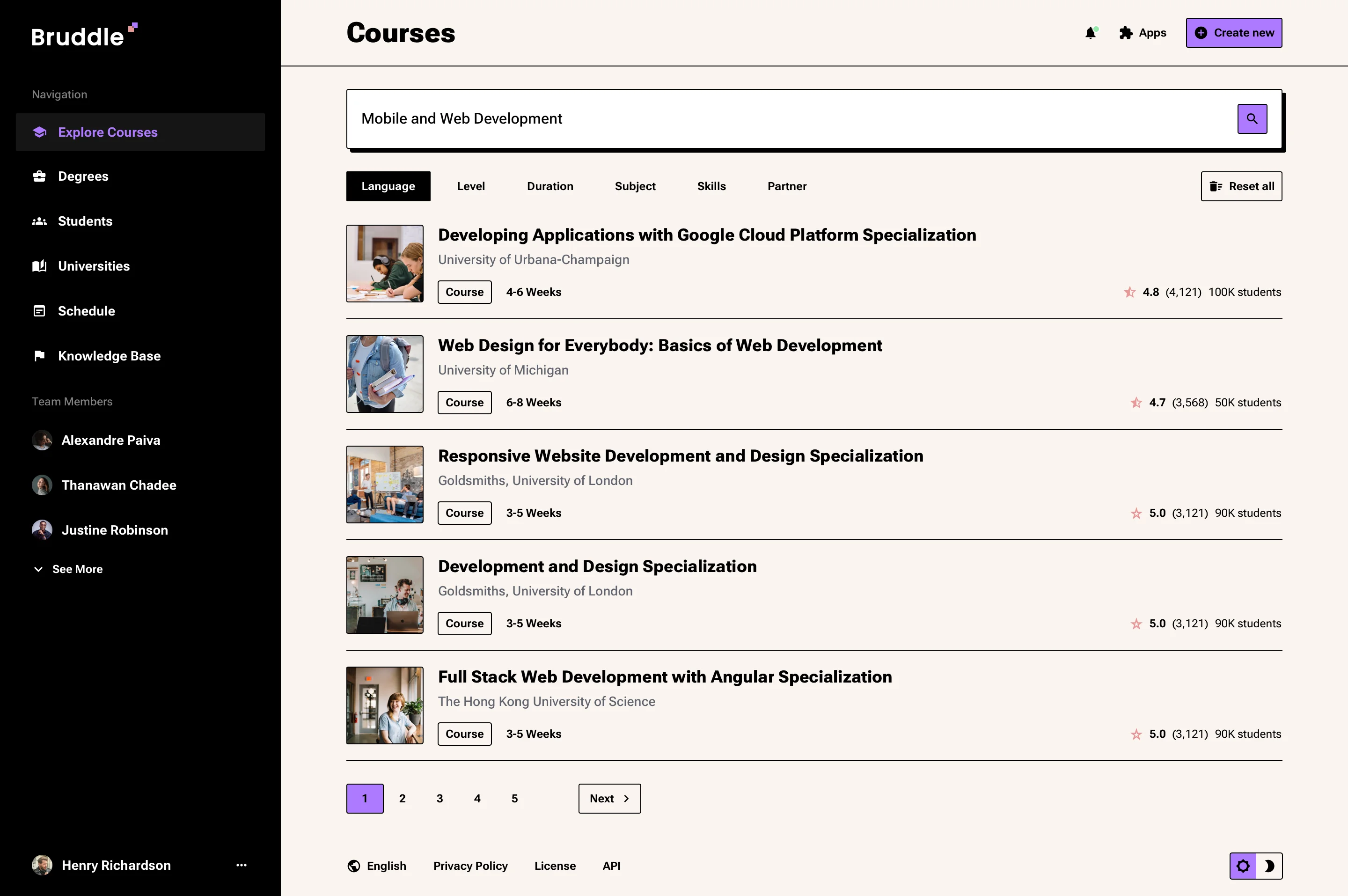Open the settings gear at bottom right
This screenshot has width=1348, height=896.
coord(1243,866)
